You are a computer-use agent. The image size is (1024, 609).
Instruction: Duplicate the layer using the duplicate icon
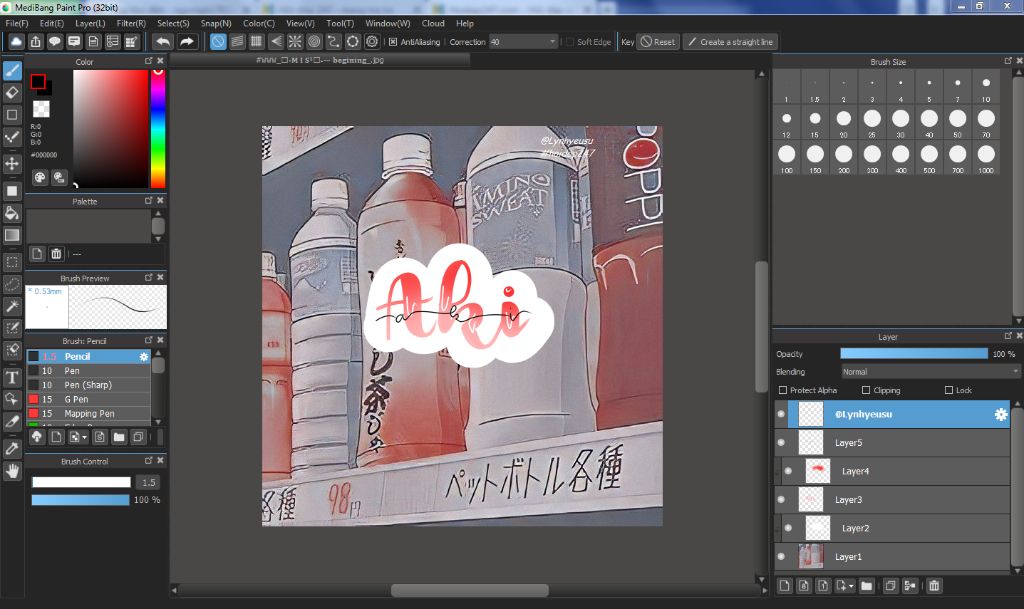tap(890, 586)
